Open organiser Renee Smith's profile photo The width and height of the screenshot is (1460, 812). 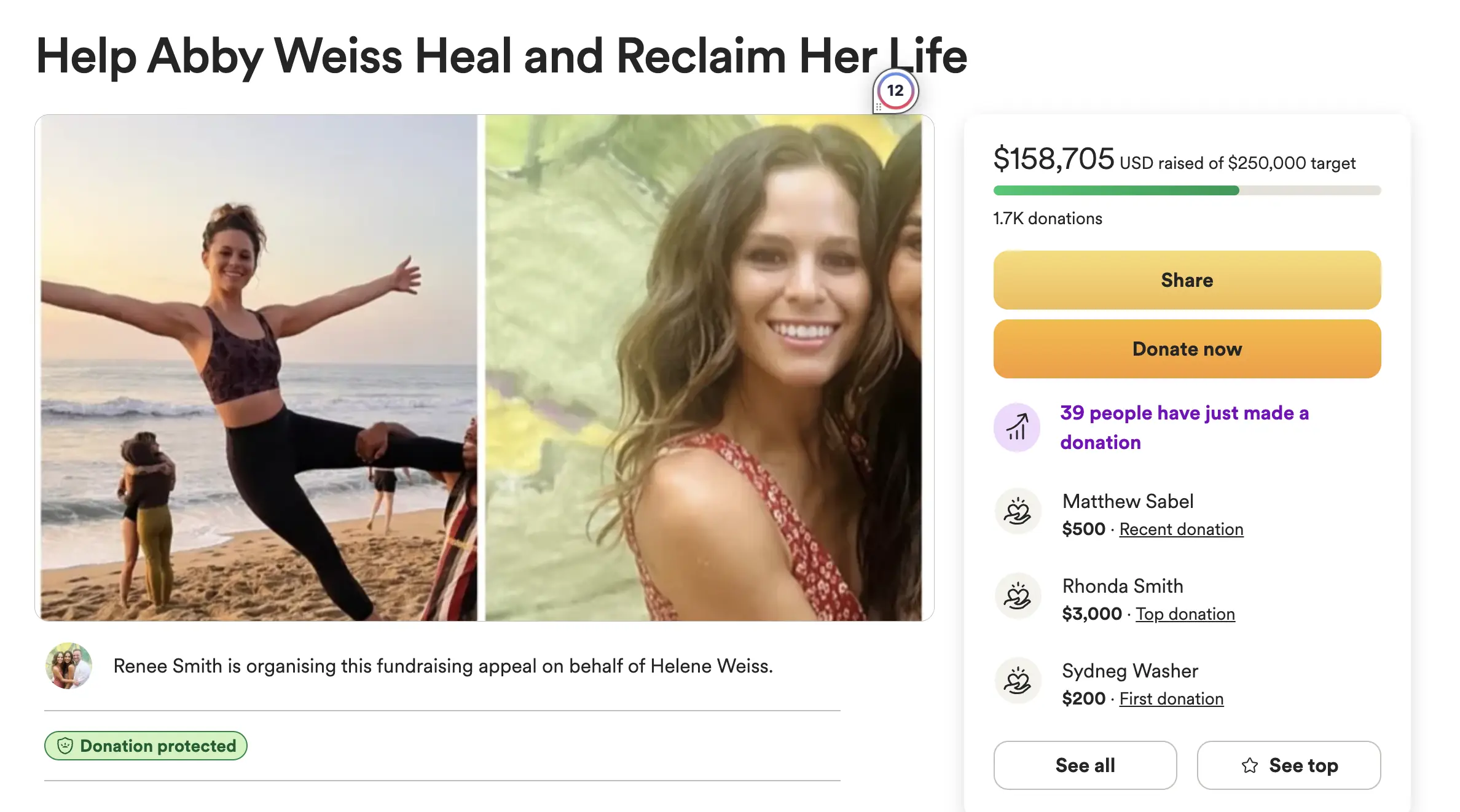coord(69,666)
